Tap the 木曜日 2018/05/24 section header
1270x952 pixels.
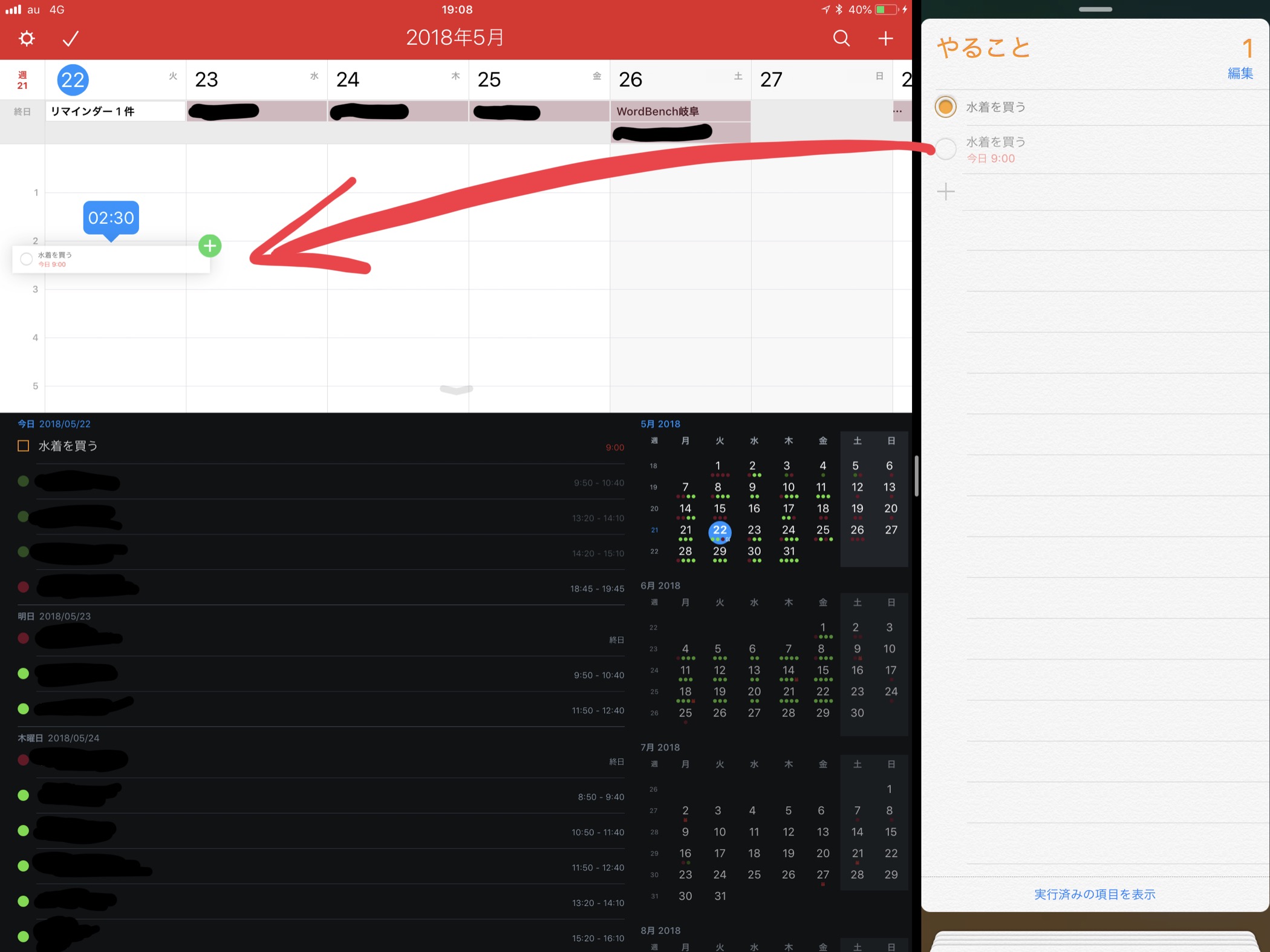click(x=58, y=738)
